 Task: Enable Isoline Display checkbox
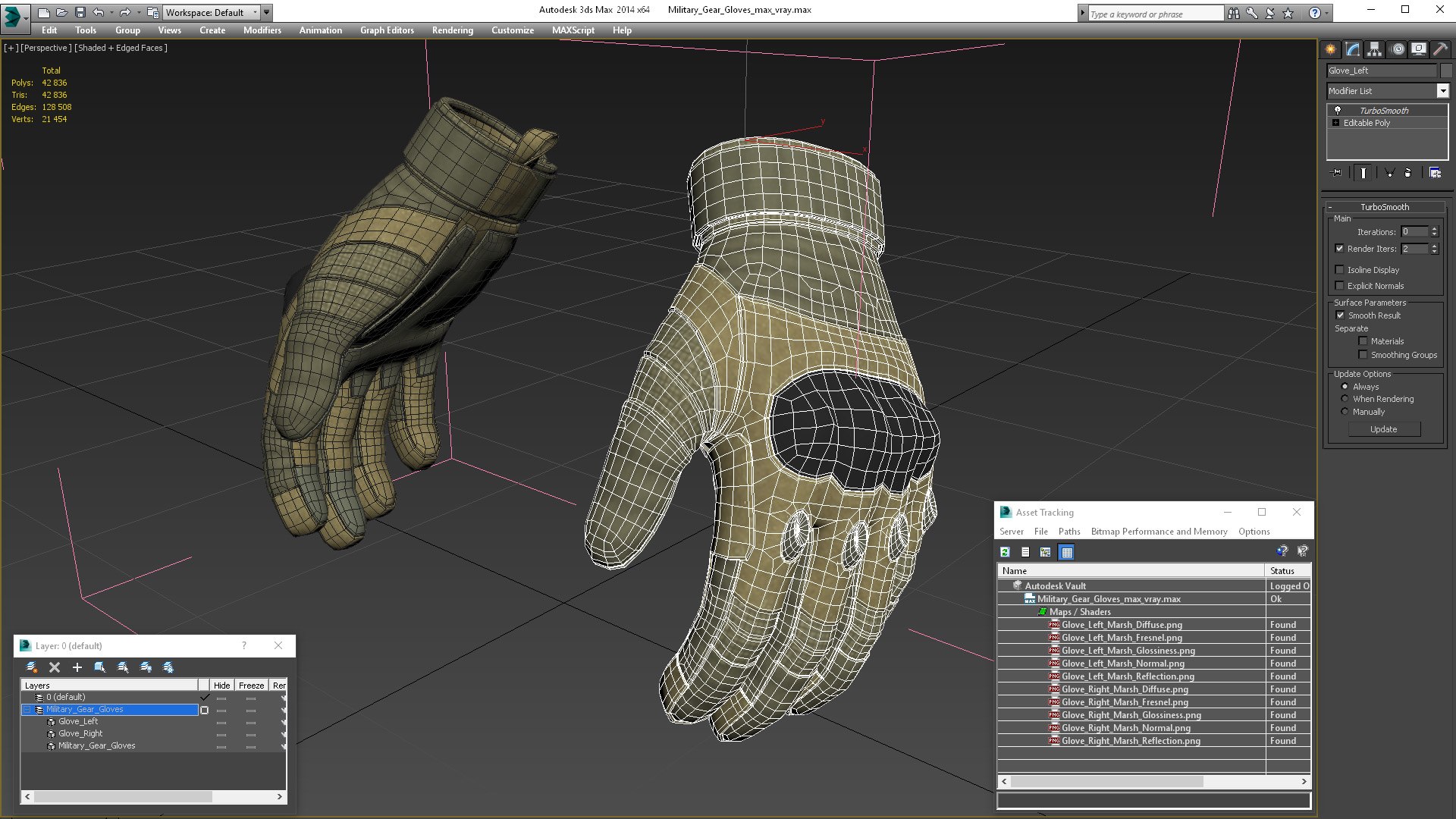pyautogui.click(x=1339, y=270)
